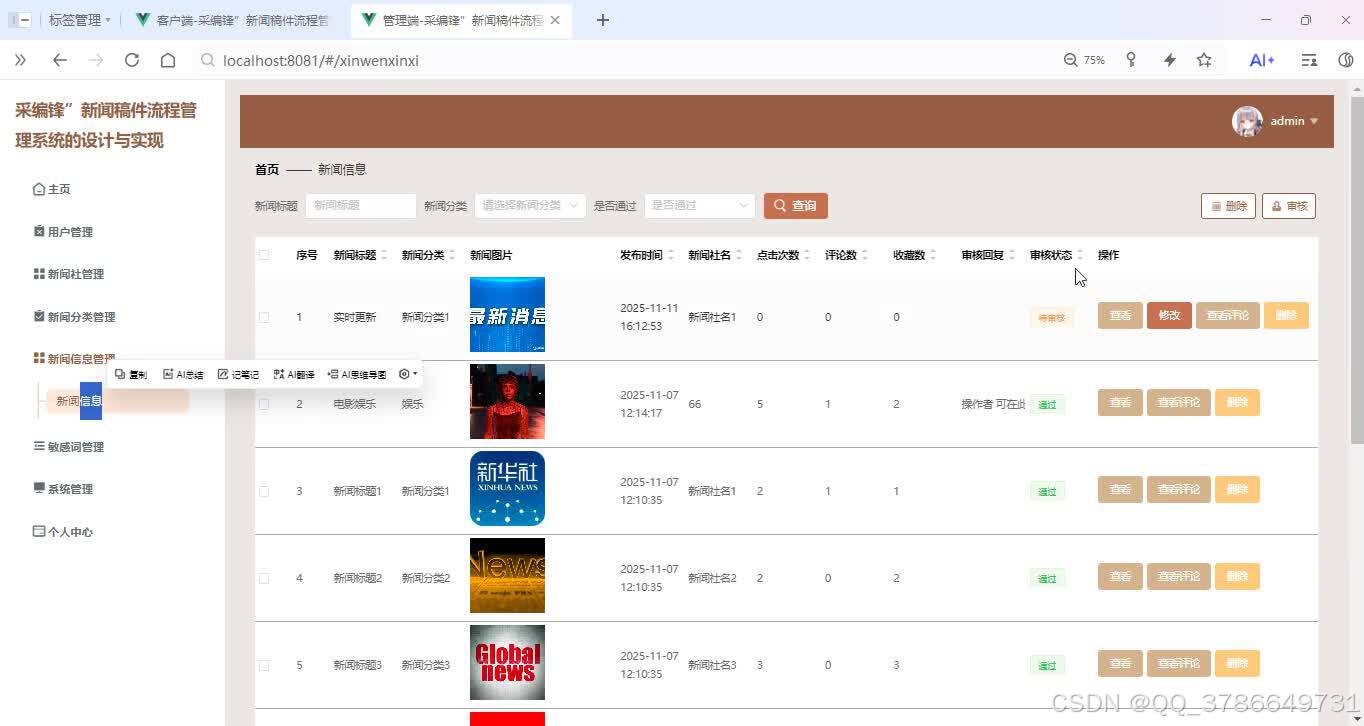This screenshot has height=726, width=1364.
Task: Click 修改 for 实时更新 row
Action: [x=1169, y=316]
